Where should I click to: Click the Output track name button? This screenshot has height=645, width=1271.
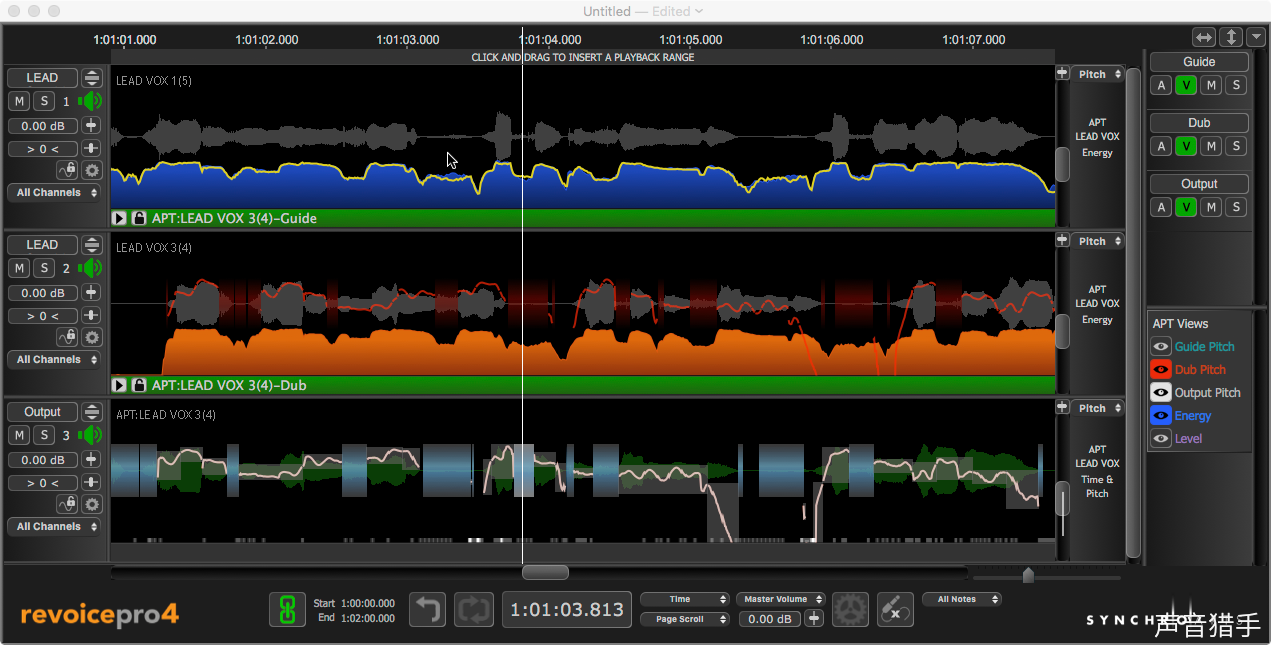pyautogui.click(x=42, y=412)
